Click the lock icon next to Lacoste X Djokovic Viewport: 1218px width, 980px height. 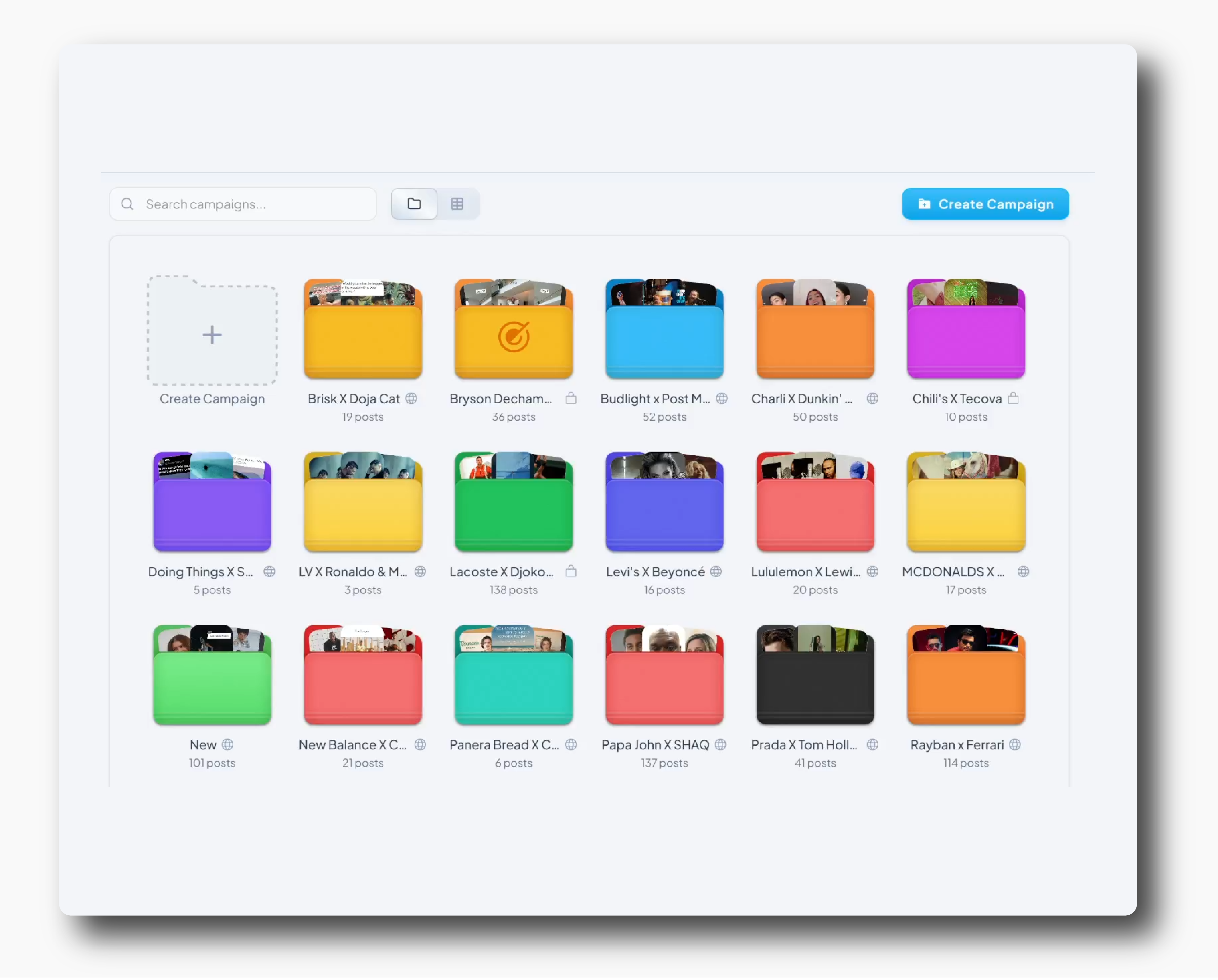(571, 572)
